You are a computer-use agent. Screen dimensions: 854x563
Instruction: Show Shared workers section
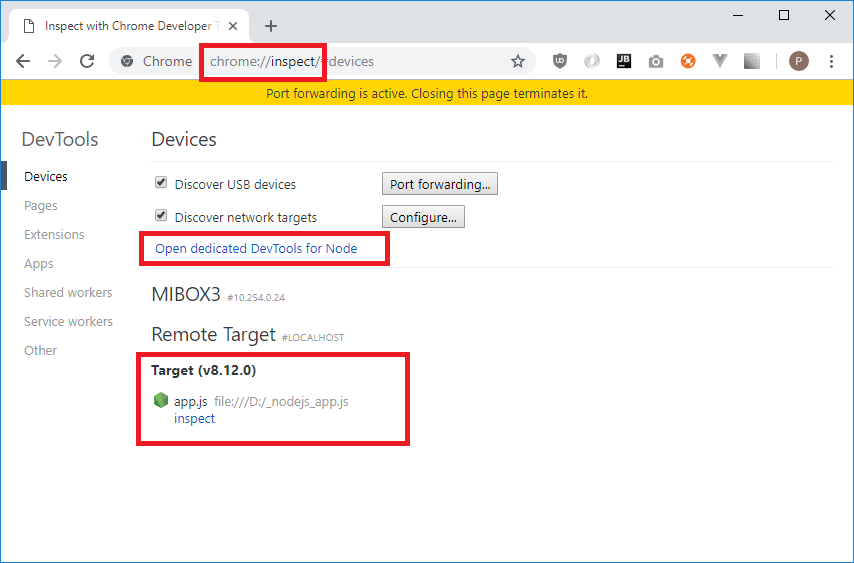coord(68,292)
